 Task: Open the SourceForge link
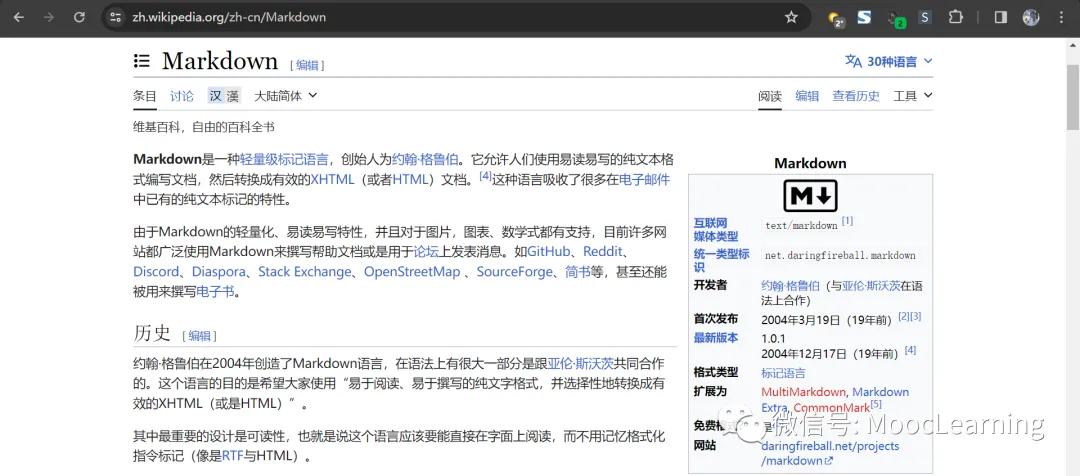tap(515, 271)
